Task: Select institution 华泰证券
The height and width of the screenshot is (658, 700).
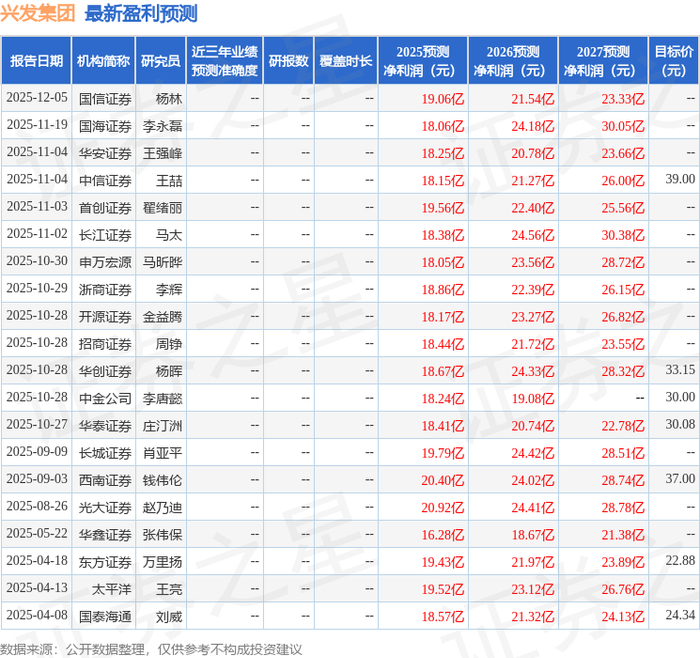Action: 105,425
